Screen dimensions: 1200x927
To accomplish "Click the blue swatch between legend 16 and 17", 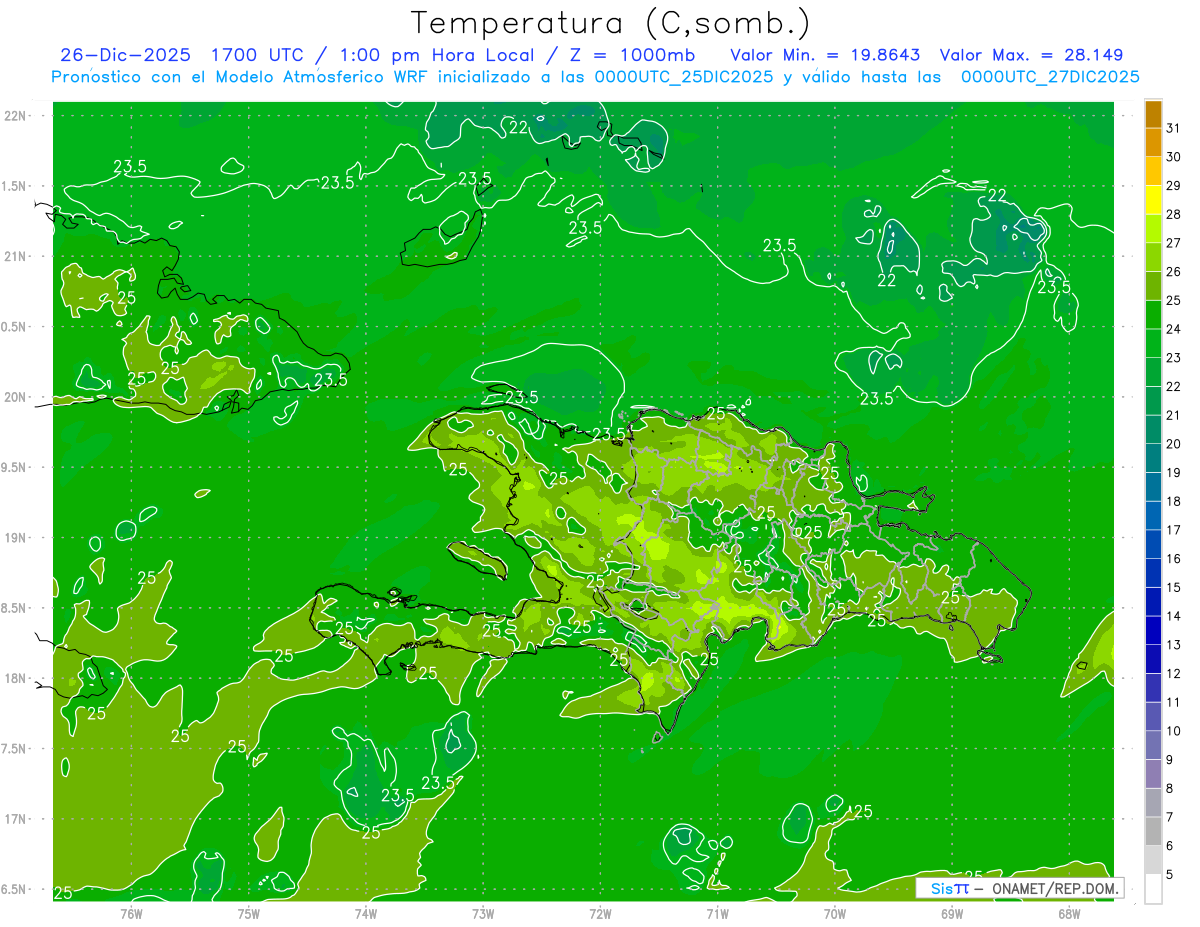I will [x=1153, y=544].
